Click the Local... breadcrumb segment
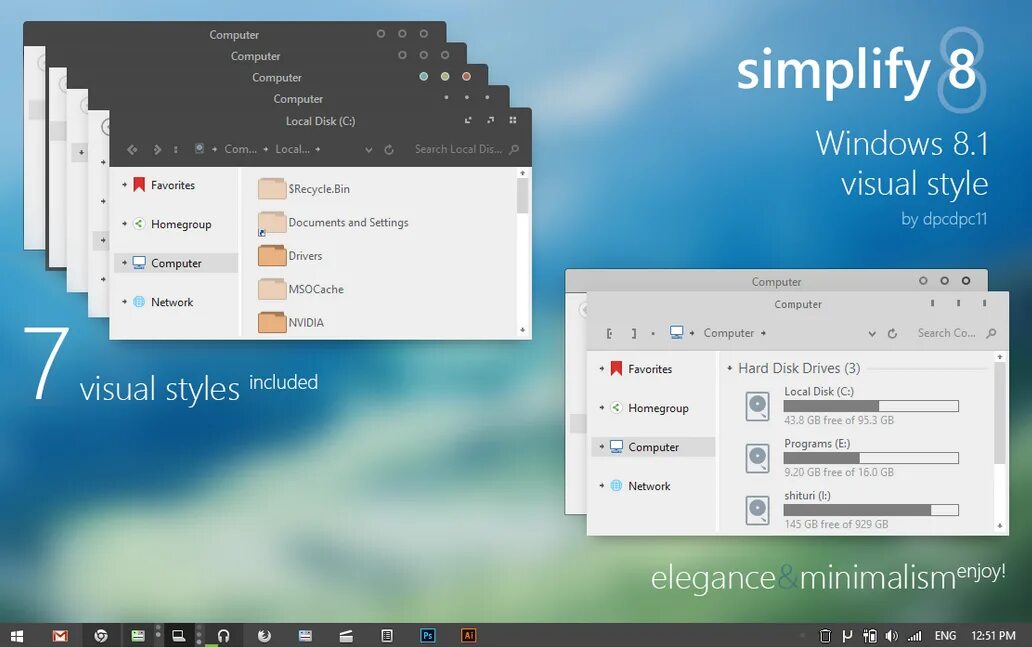 [x=292, y=149]
